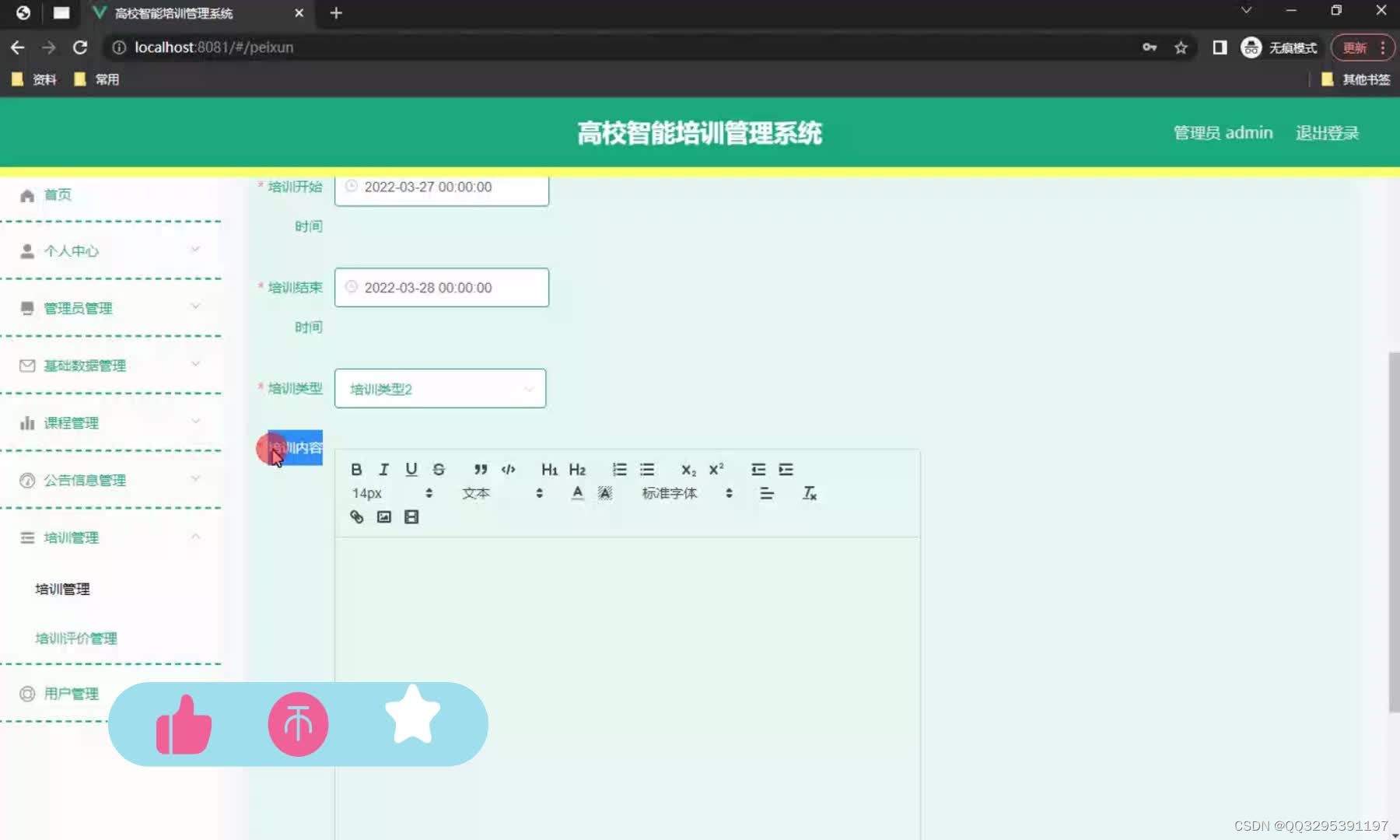The width and height of the screenshot is (1400, 840).
Task: Insert an image into the editor
Action: point(384,516)
